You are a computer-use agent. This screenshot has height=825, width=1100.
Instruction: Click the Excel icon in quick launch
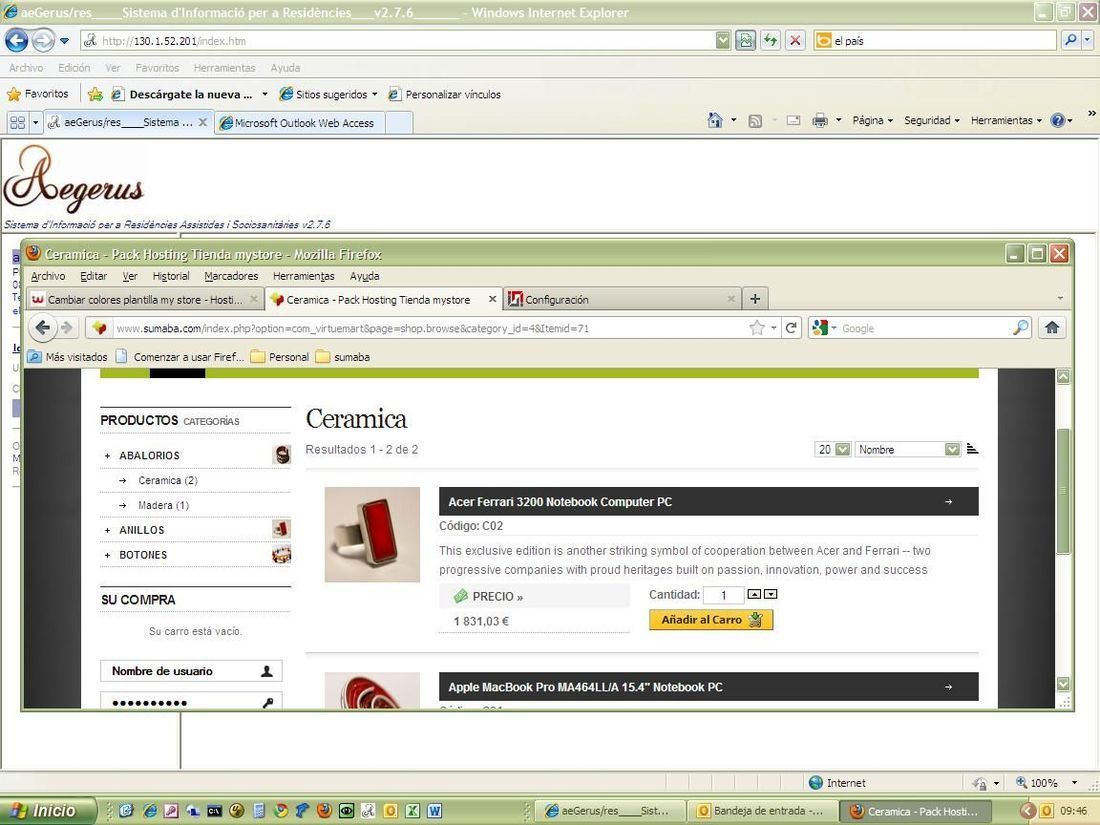(x=412, y=811)
